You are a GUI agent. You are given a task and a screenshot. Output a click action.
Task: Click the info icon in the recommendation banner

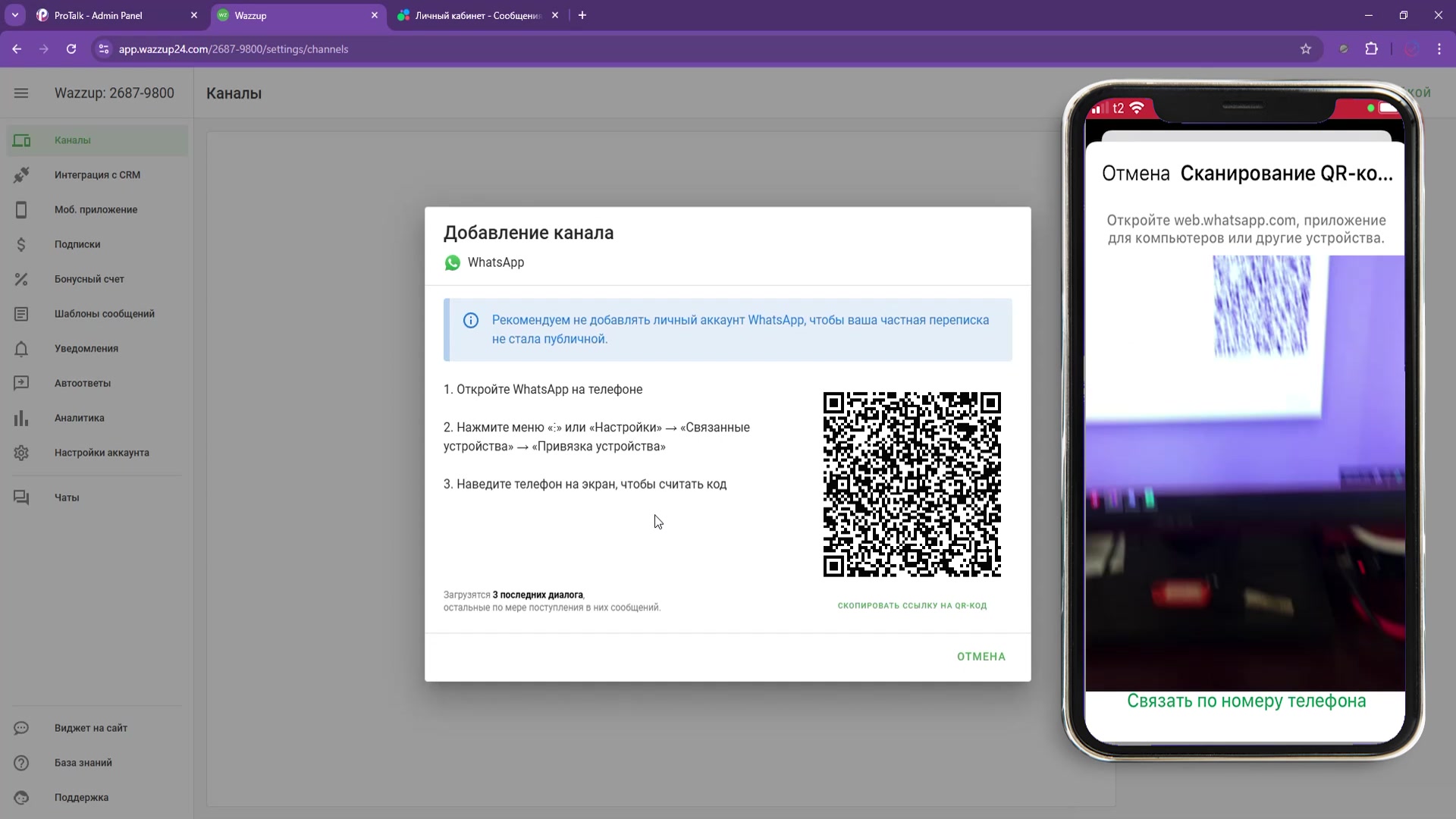[471, 321]
